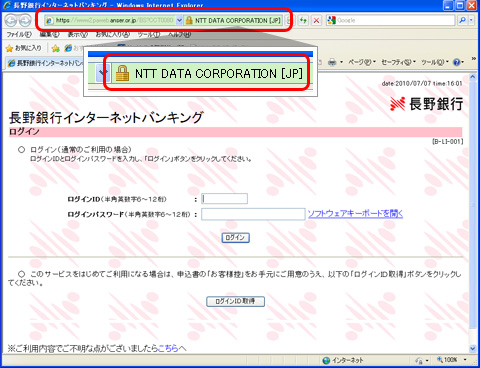
Task: Click the ログイン button
Action: [x=236, y=237]
